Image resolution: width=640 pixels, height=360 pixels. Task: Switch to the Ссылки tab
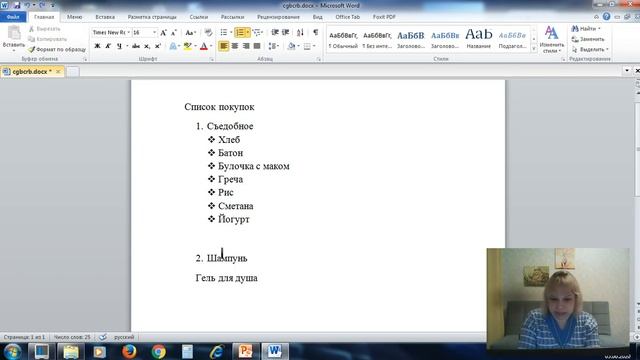coord(199,17)
